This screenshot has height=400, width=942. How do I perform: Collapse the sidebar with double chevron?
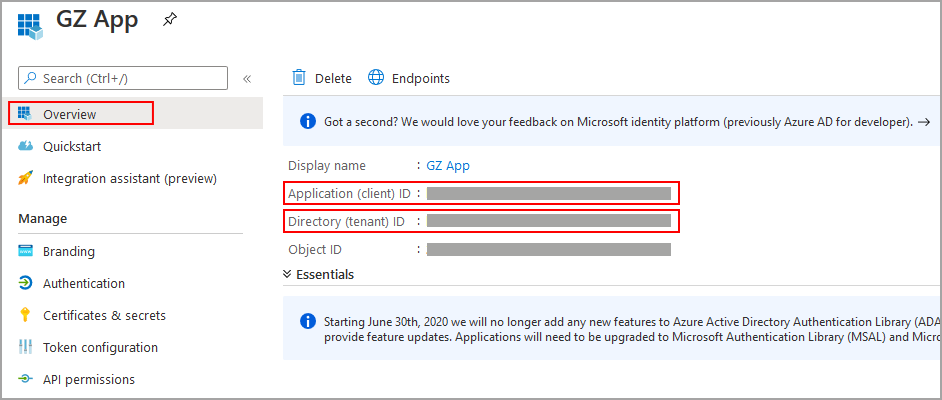coord(247,79)
